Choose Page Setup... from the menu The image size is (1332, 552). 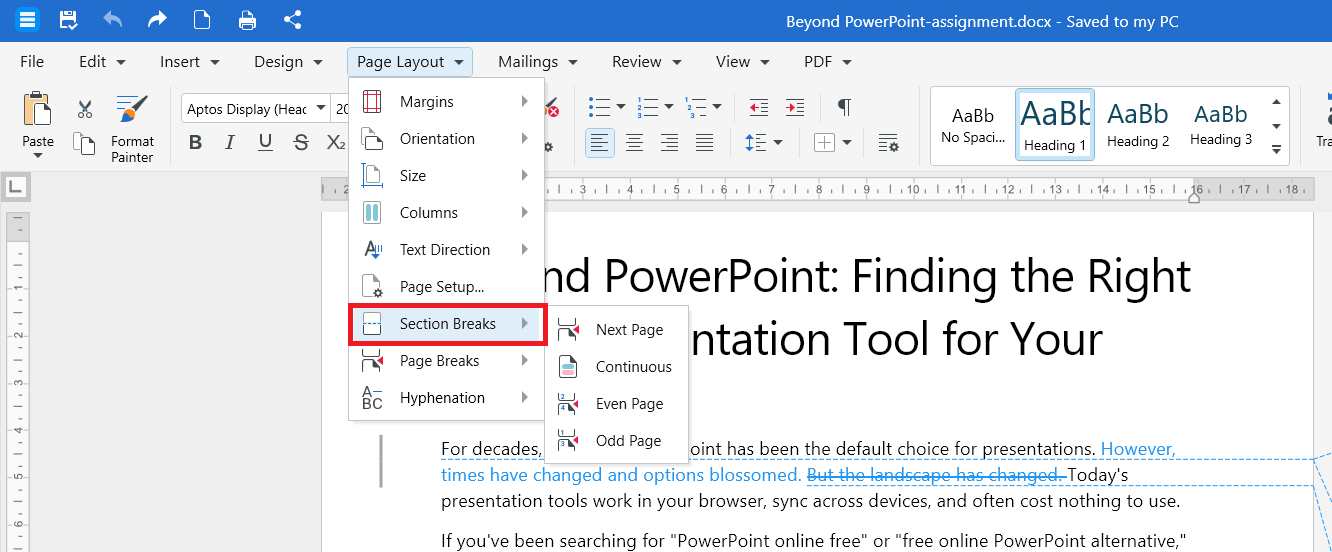coord(446,287)
